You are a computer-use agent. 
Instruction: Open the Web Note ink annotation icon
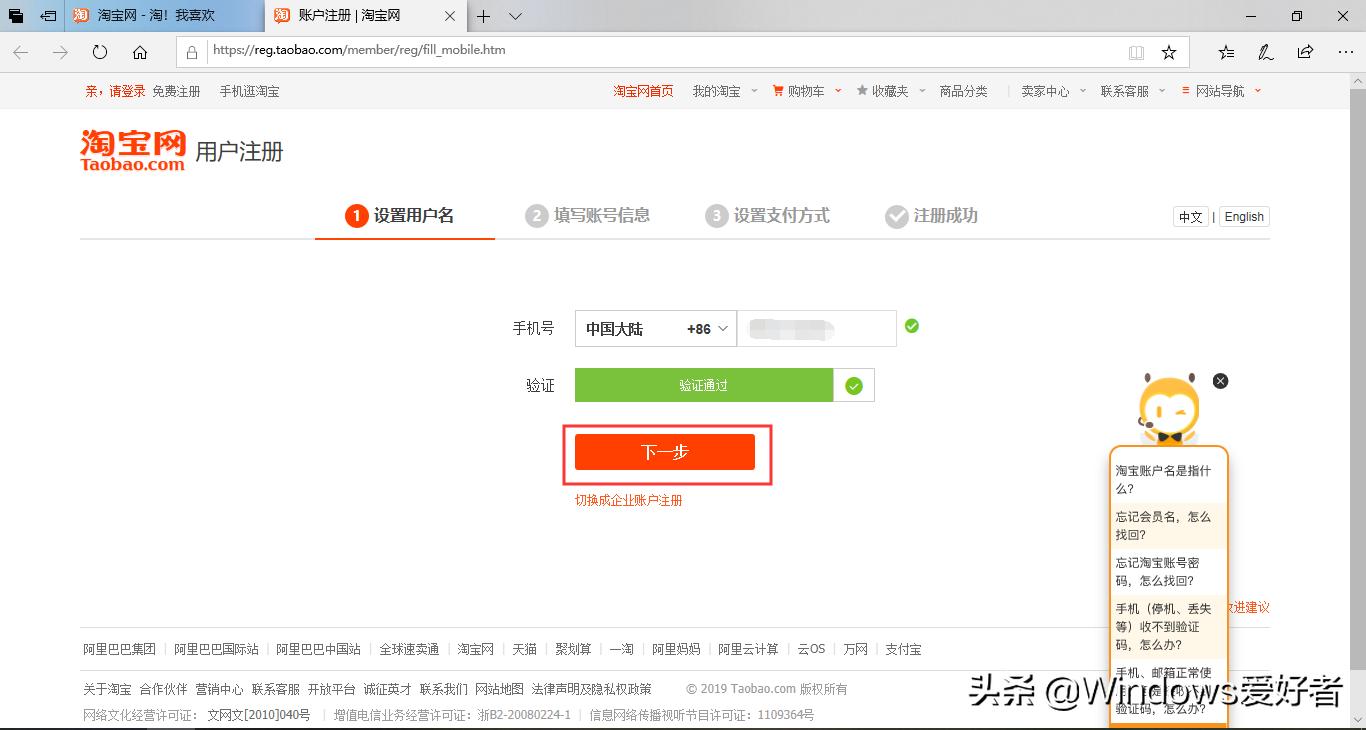click(1265, 52)
